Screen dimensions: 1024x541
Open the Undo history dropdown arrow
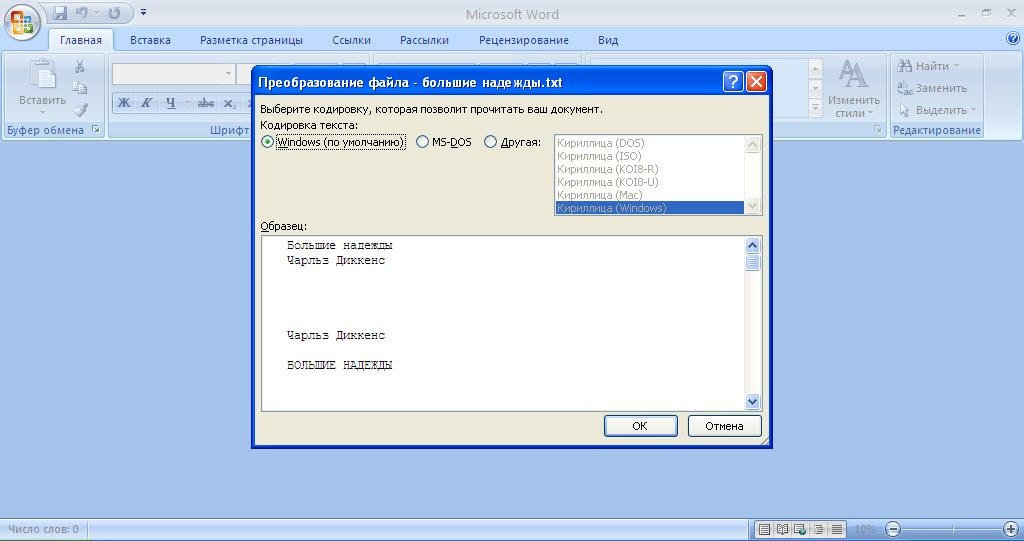96,12
